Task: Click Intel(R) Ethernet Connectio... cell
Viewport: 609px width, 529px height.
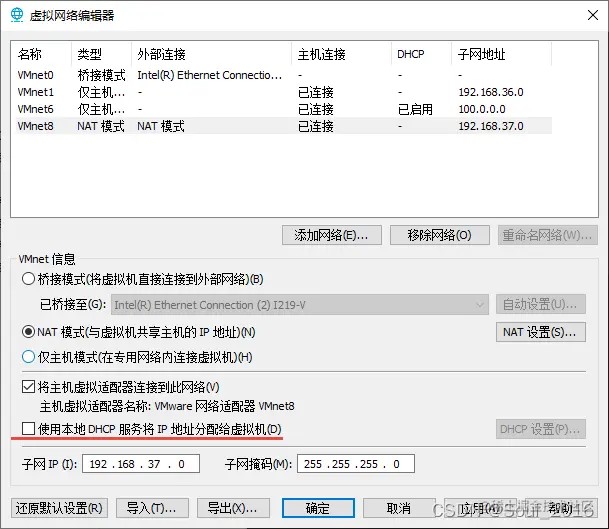Action: [209, 75]
